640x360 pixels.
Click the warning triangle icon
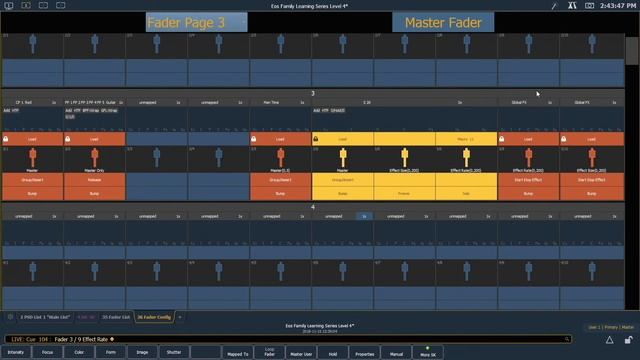[x=609, y=340]
